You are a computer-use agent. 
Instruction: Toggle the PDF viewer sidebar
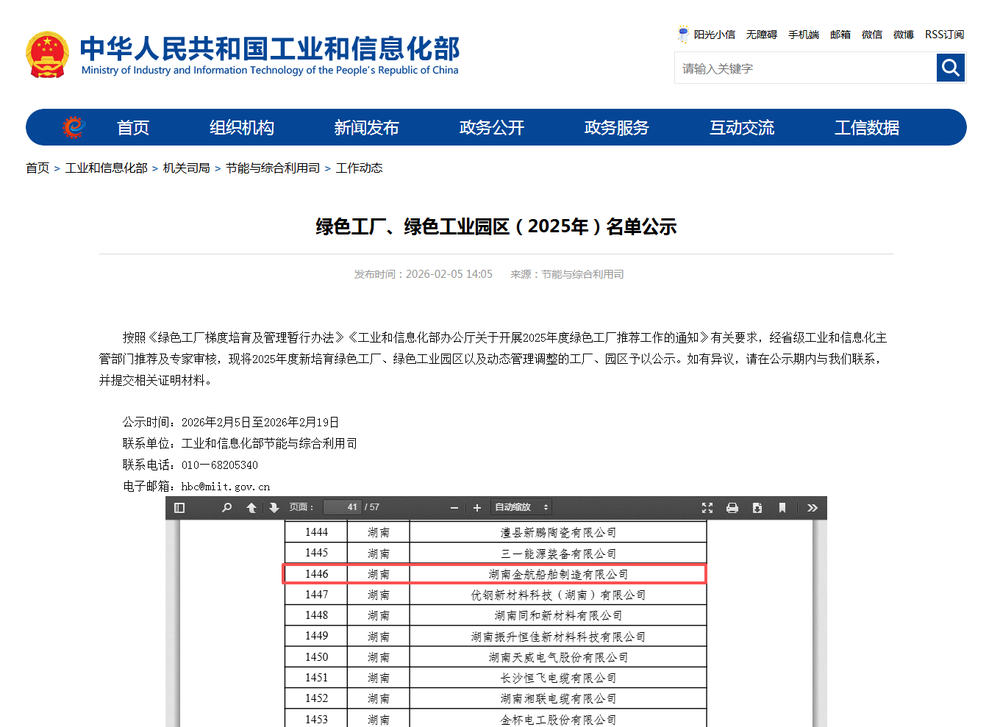(x=179, y=508)
